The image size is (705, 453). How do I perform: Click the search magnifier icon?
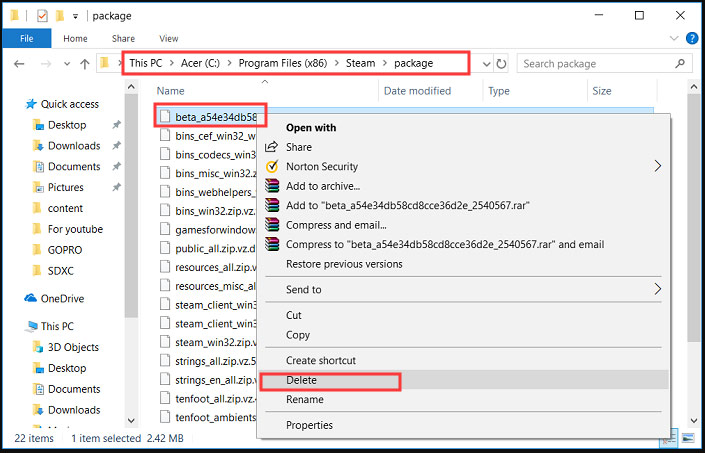tap(680, 64)
